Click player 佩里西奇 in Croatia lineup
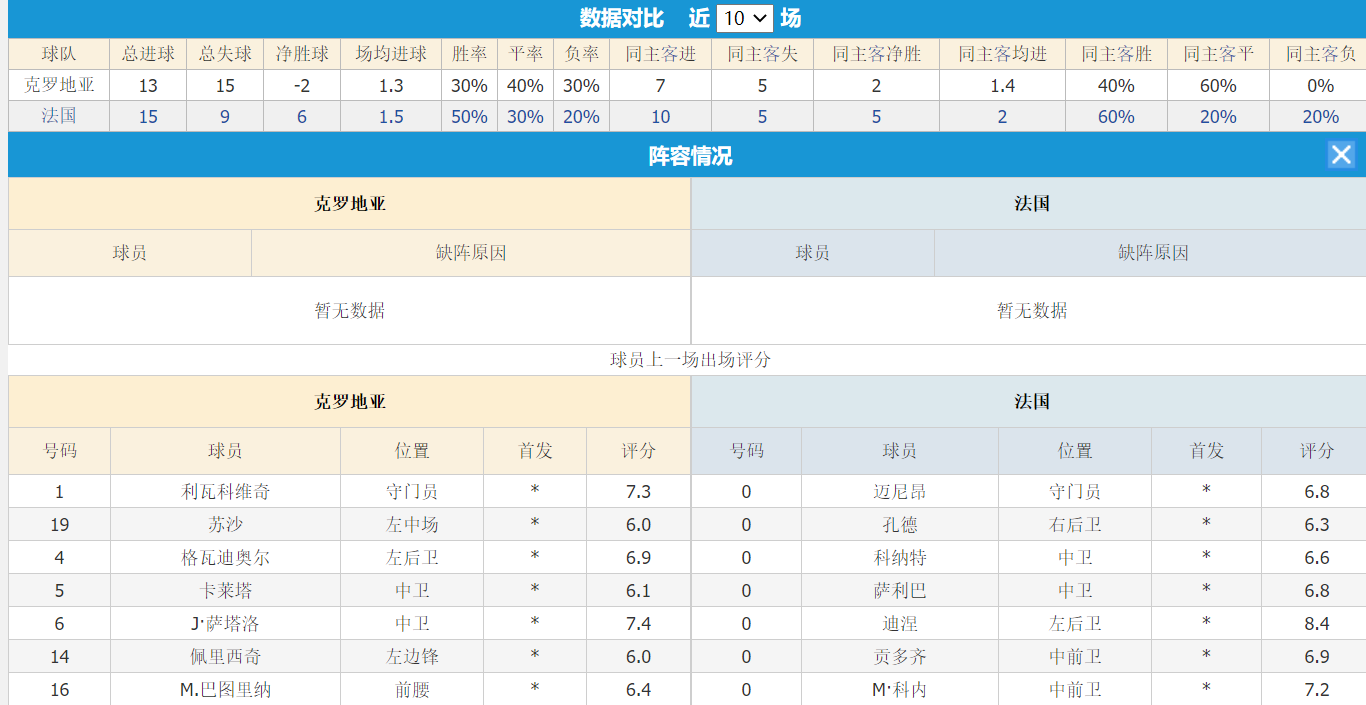Screen dimensions: 1366x705 coord(223,656)
